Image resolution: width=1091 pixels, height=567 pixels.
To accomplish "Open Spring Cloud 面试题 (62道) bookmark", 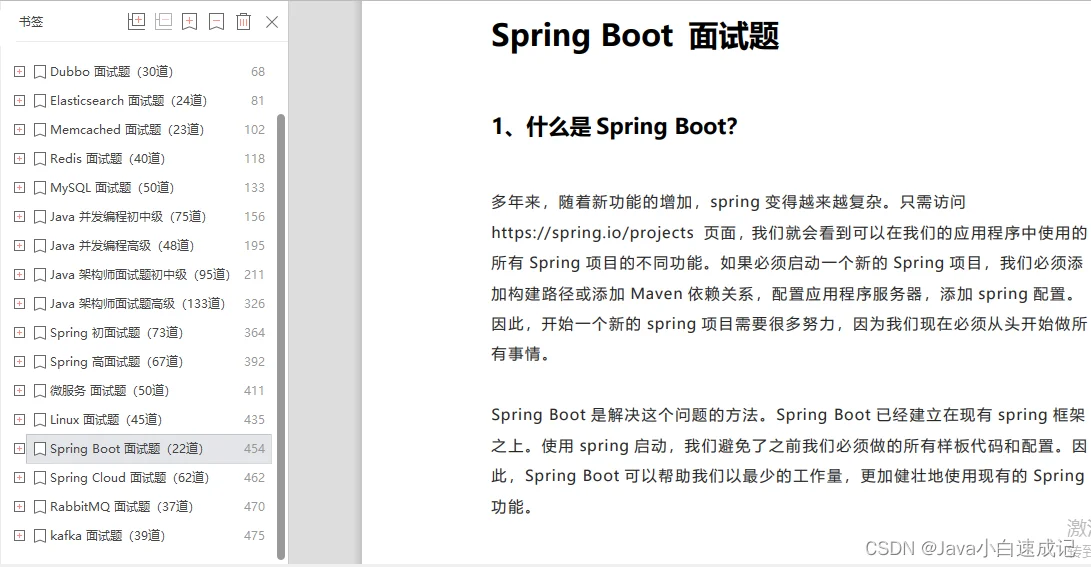I will pyautogui.click(x=129, y=478).
